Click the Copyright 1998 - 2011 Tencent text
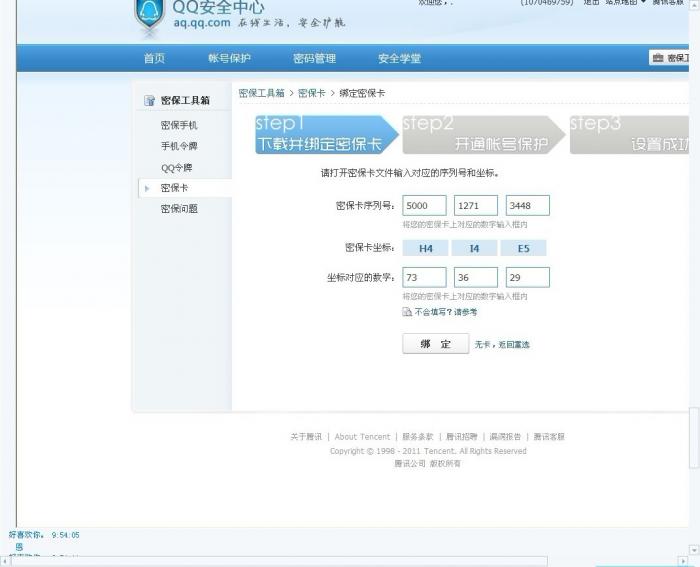Viewport: 700px width, 567px height. click(x=428, y=451)
